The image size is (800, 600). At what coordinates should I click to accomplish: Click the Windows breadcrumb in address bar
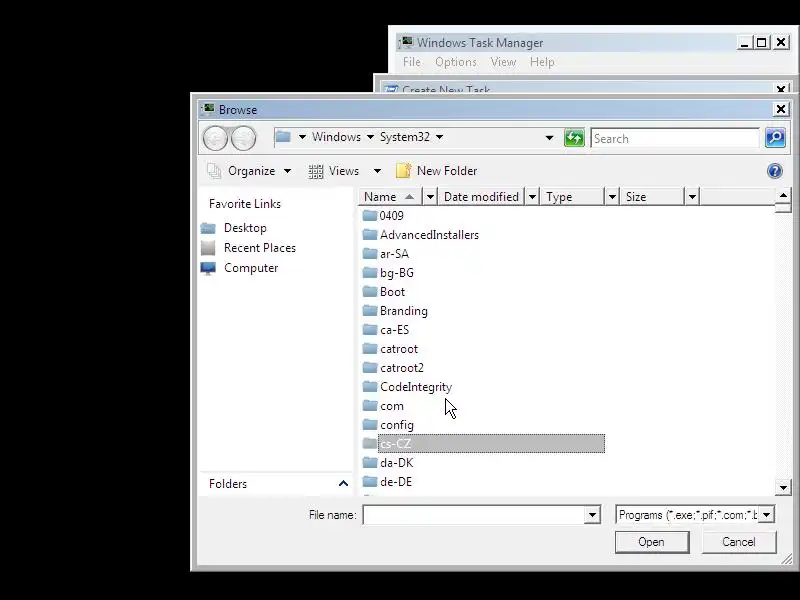pos(336,137)
